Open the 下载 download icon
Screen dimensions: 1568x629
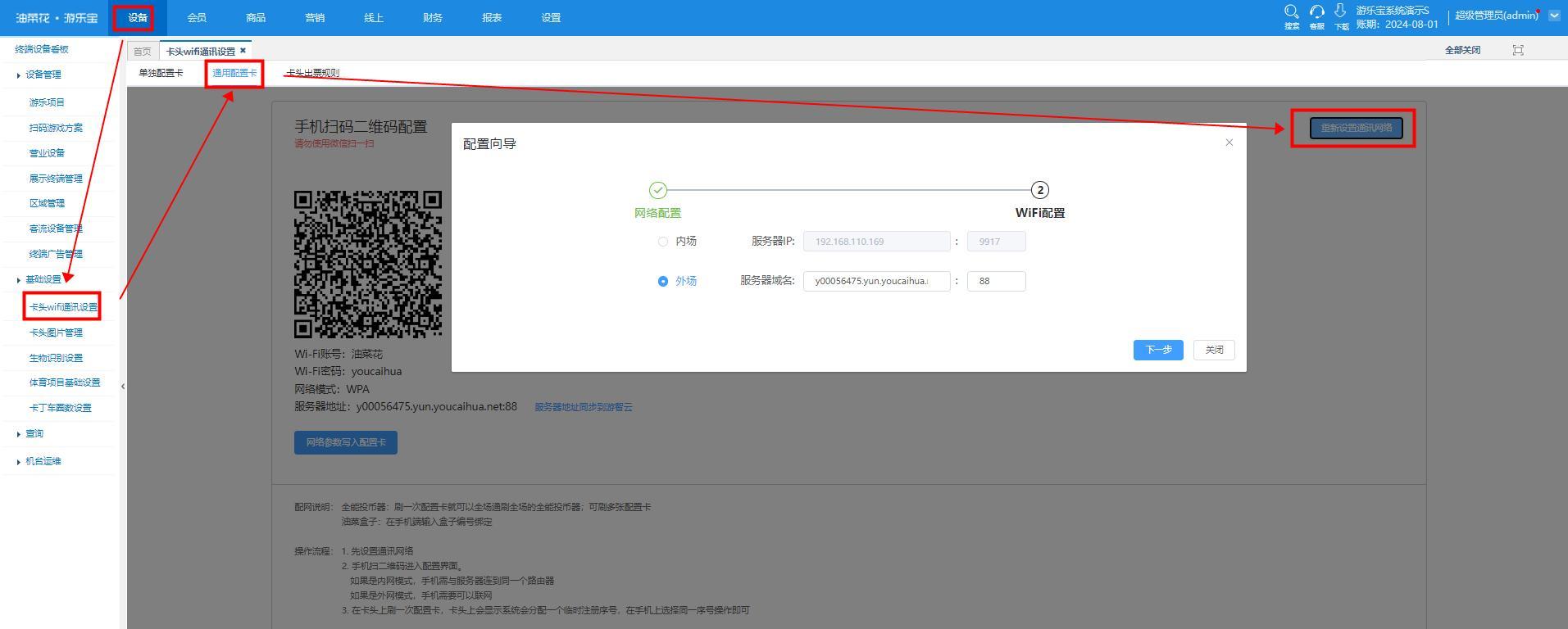(1341, 16)
